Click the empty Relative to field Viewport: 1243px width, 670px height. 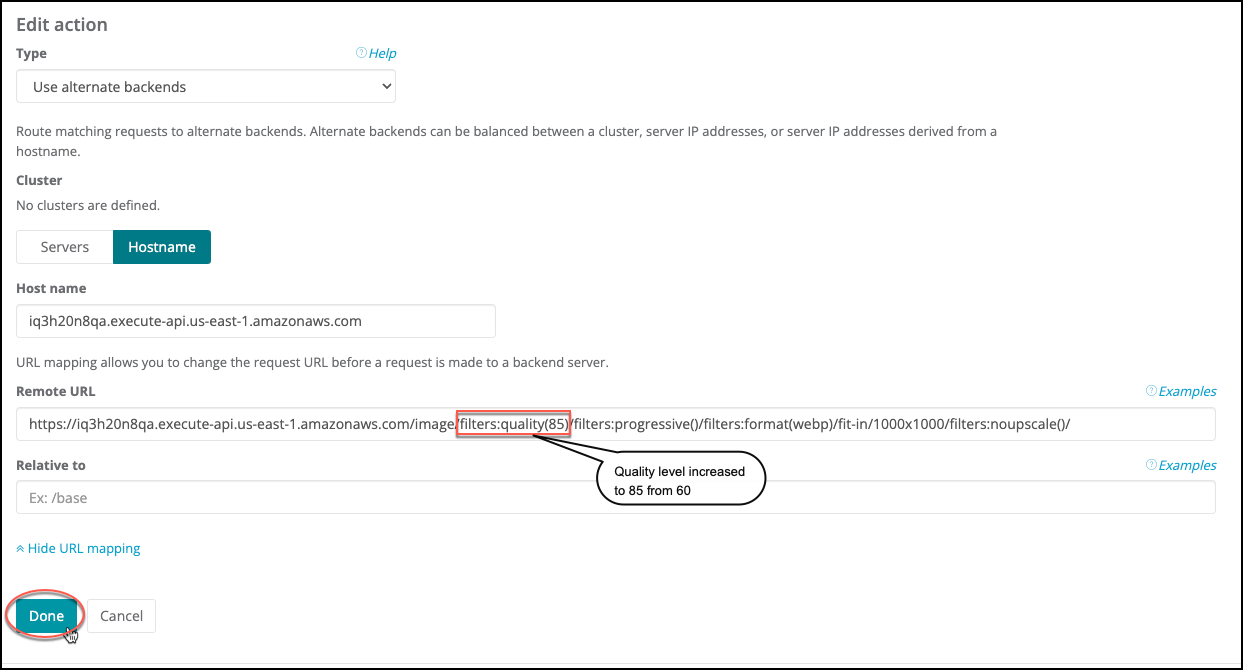click(x=615, y=498)
